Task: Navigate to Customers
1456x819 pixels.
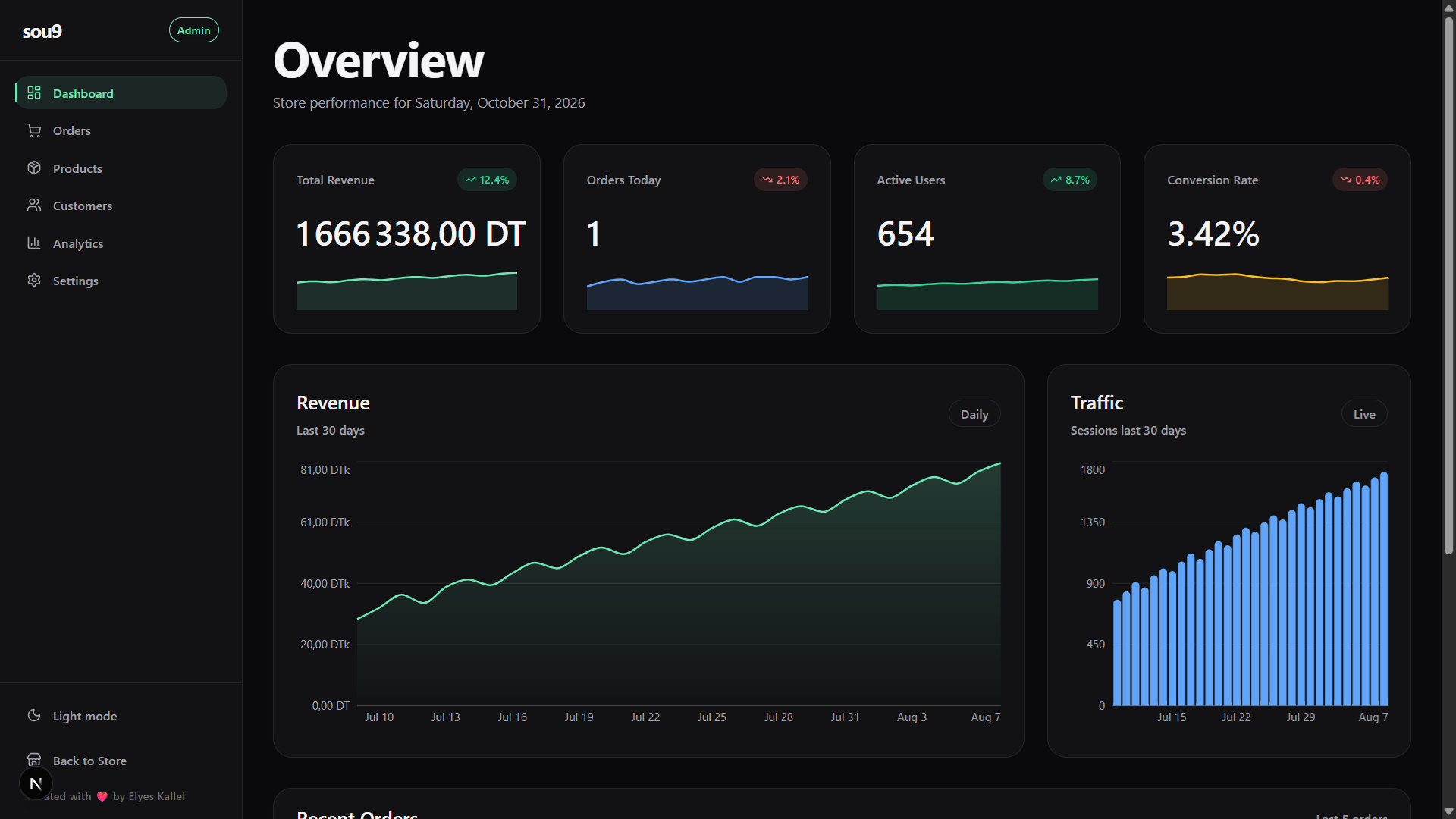Action: coord(121,206)
